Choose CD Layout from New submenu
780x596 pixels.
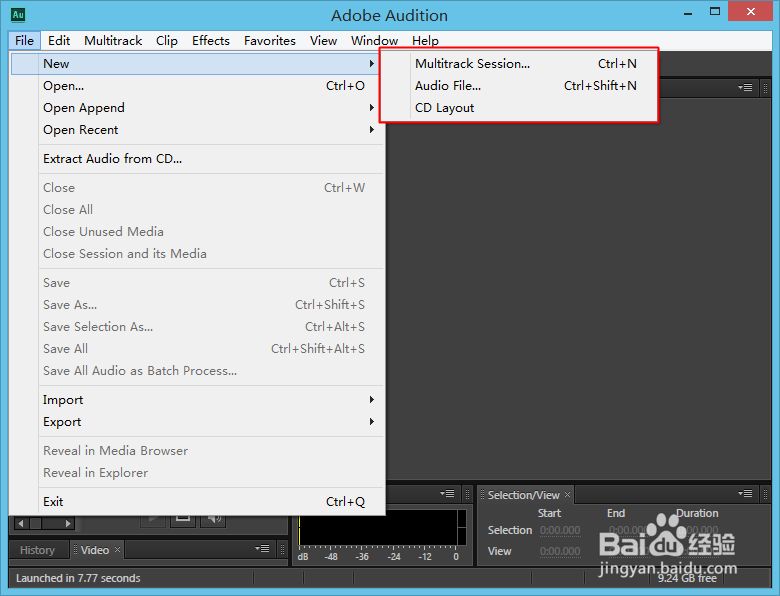519,107
